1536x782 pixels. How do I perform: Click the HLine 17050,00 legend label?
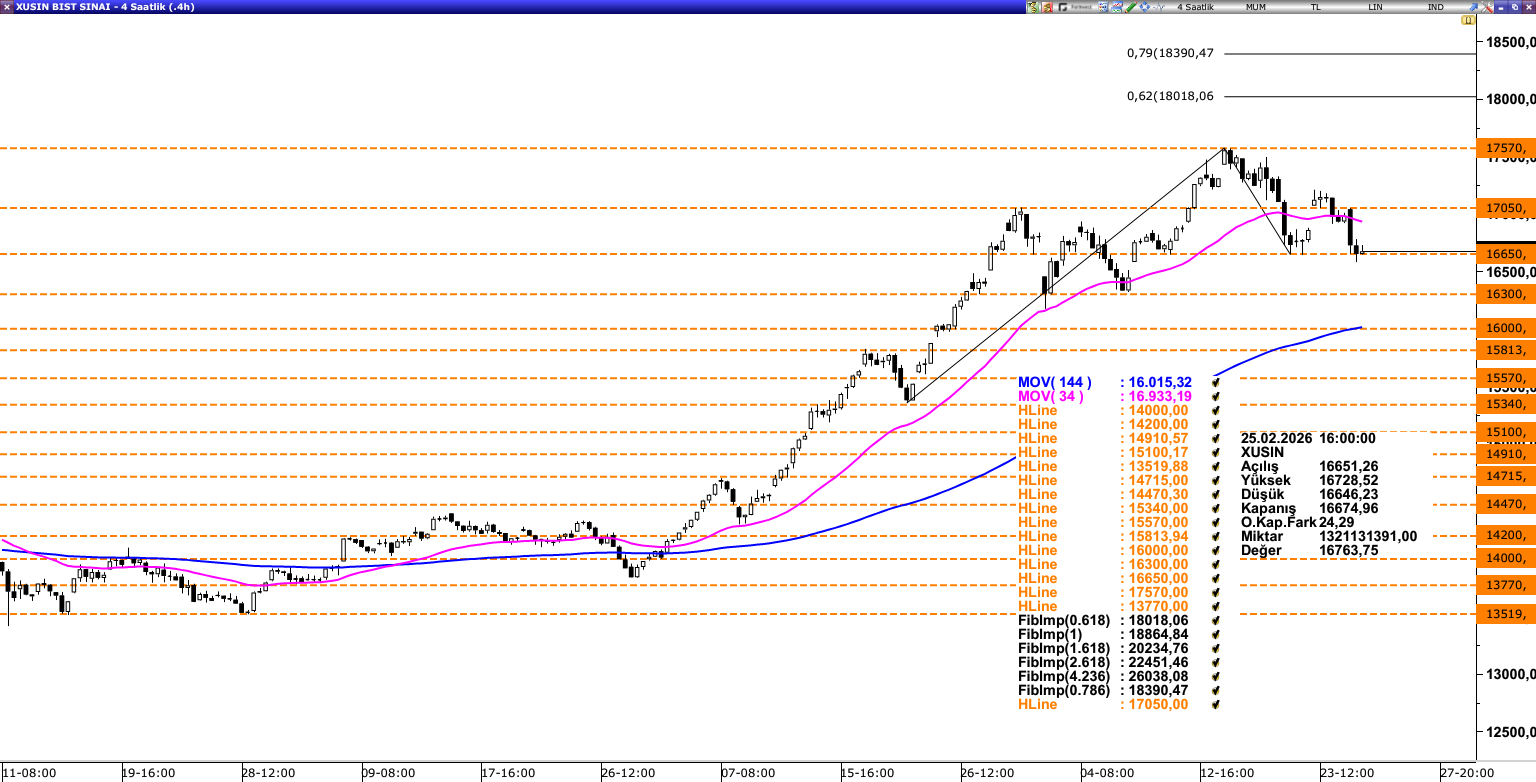pos(1037,704)
